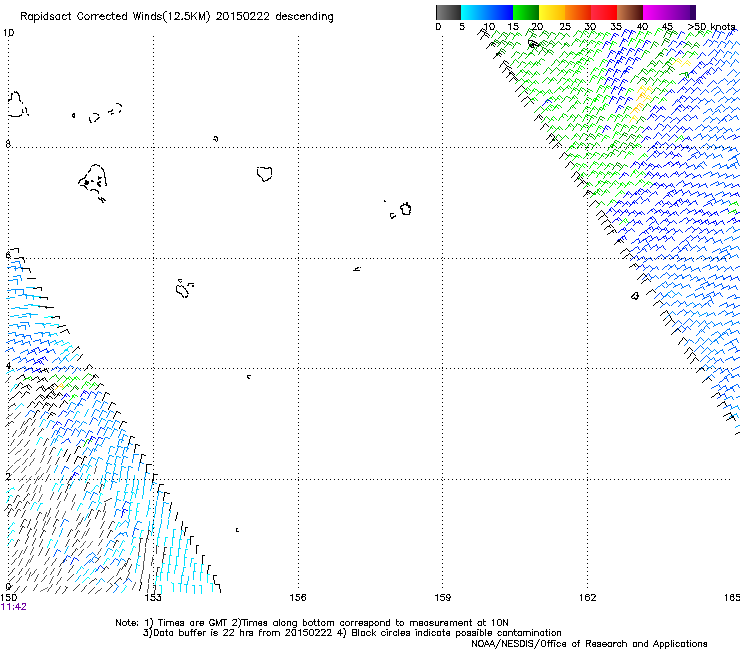Click the purple '11:42' time stamp

click(14, 607)
